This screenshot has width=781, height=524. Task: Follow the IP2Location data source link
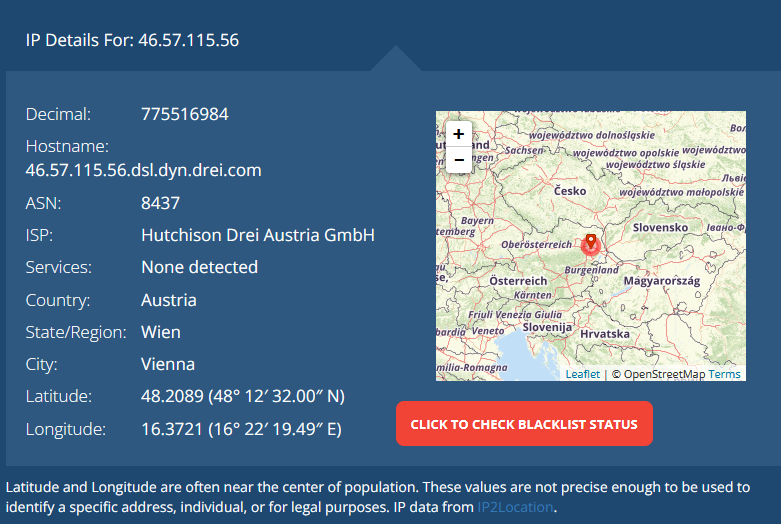[514, 508]
